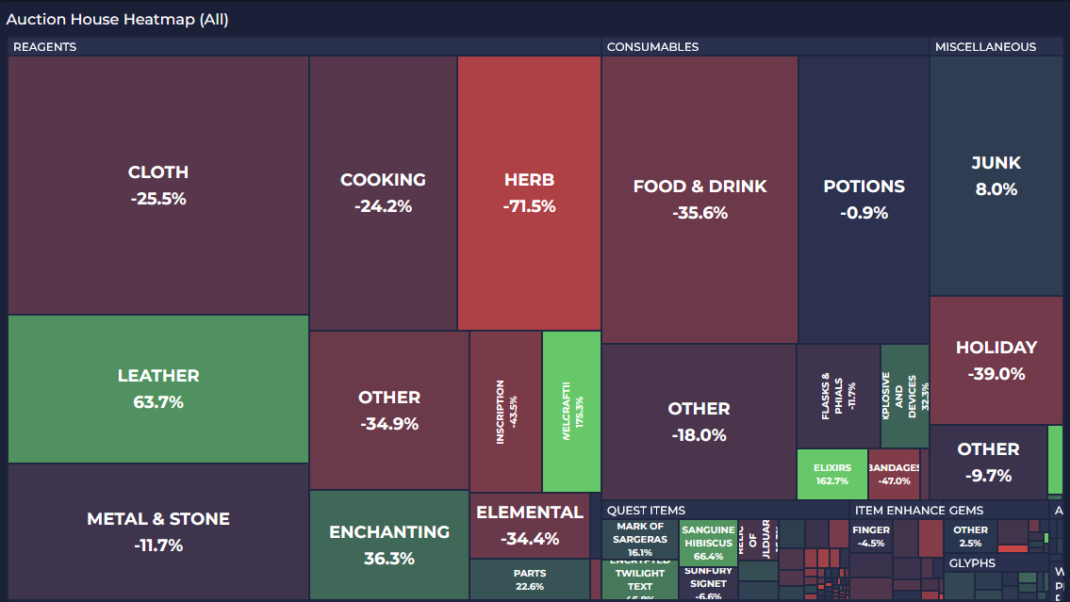Screen dimensions: 1070x602
Task: Click the Sanguine Hibiscus 66.4% tile
Action: [x=708, y=543]
